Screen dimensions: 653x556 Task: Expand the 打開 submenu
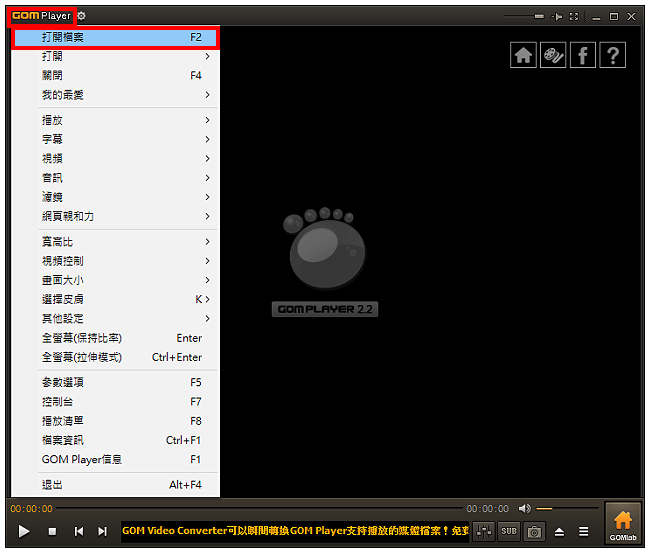115,56
